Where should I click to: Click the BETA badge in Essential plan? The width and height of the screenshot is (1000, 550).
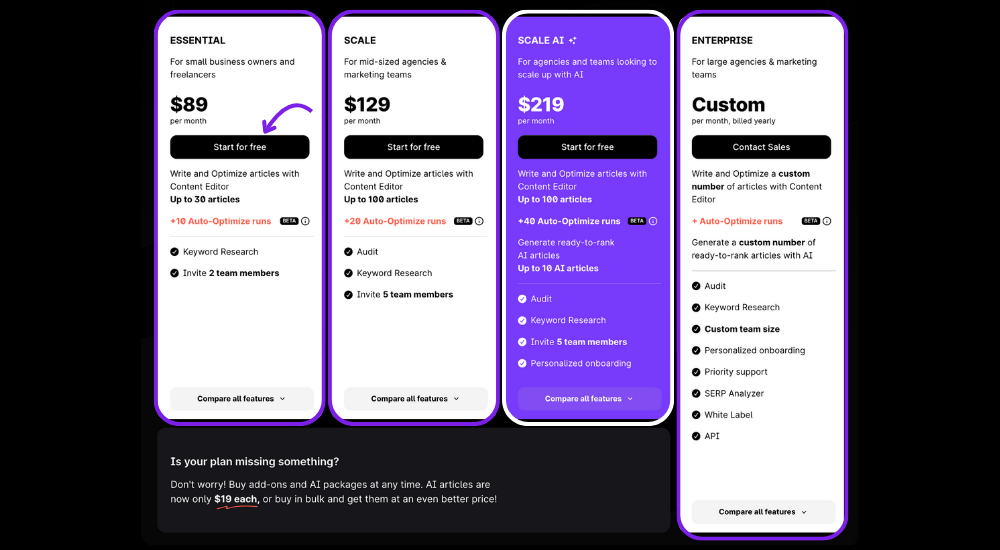290,221
